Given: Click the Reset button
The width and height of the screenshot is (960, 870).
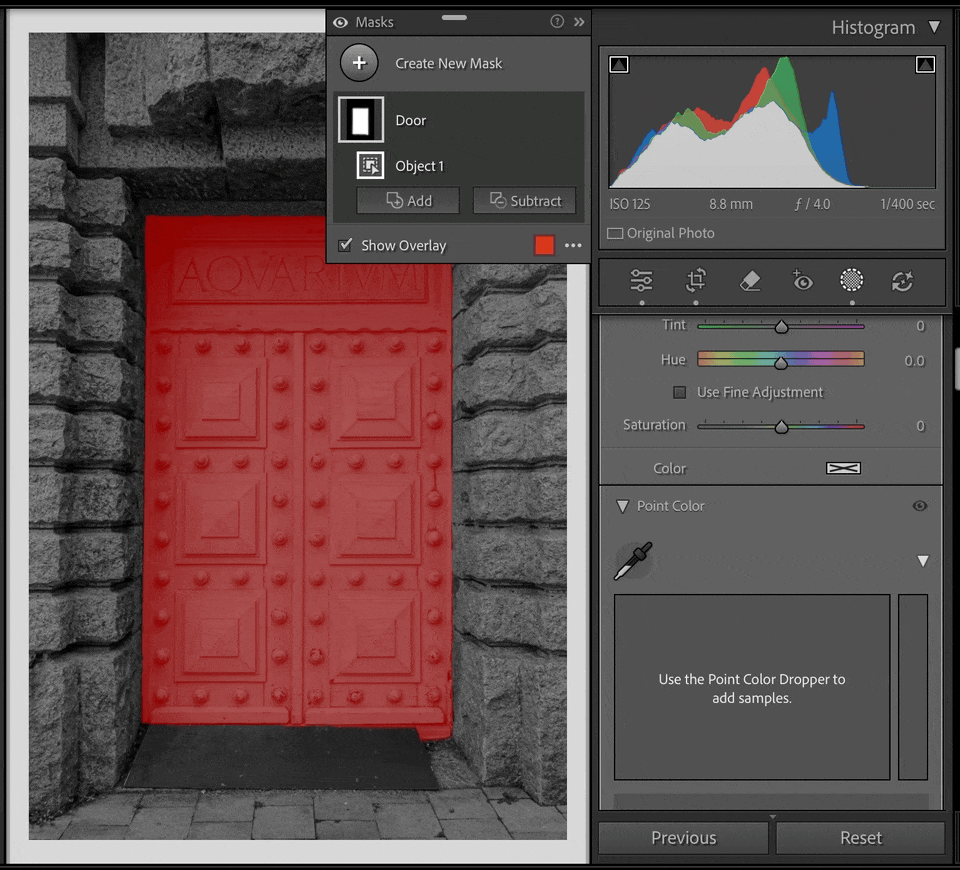Looking at the screenshot, I should tap(861, 838).
